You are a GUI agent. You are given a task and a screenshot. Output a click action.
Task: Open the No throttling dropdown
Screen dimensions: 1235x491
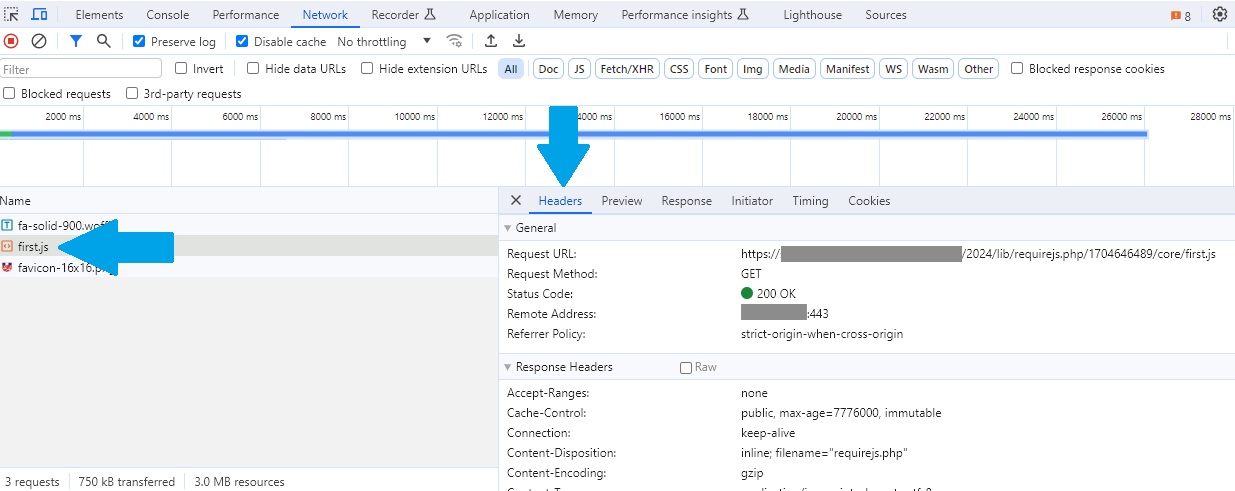click(384, 42)
